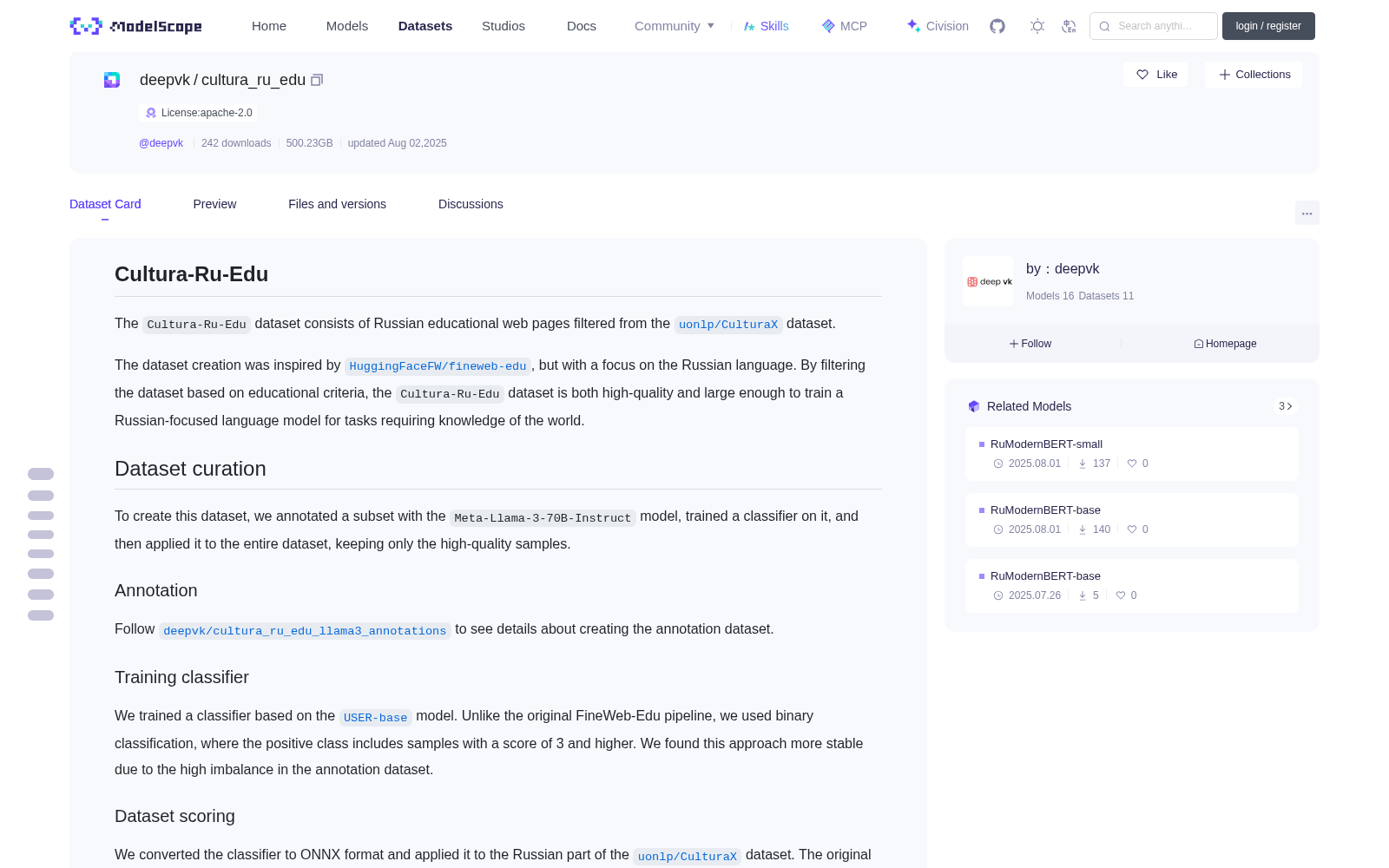Click the Like heart icon
This screenshot has height=868, width=1389.
point(1142,75)
